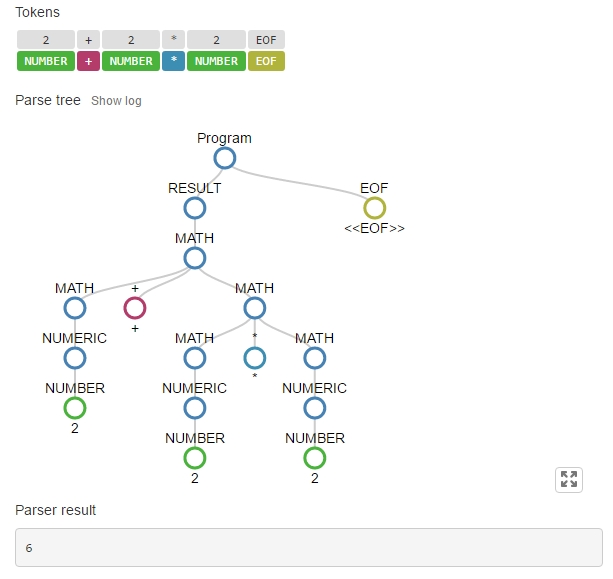This screenshot has width=613, height=579.
Task: Click the fullscreen expand icon
Action: (569, 479)
